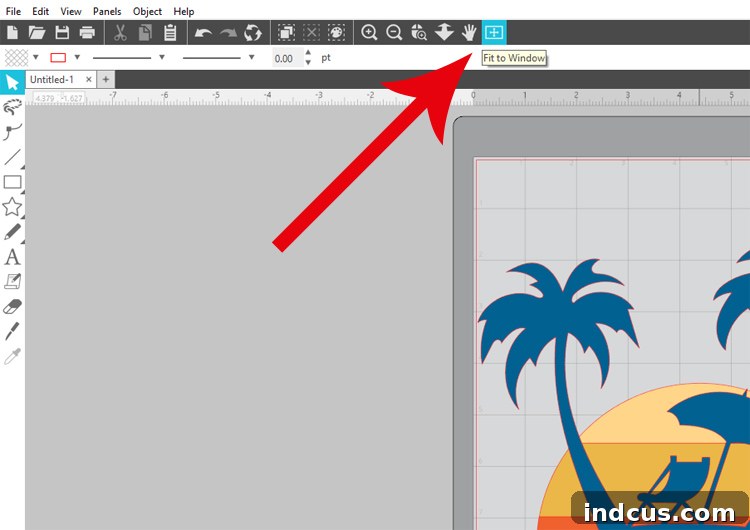This screenshot has width=750, height=530.
Task: Select the Edit Points tool
Action: 12,107
